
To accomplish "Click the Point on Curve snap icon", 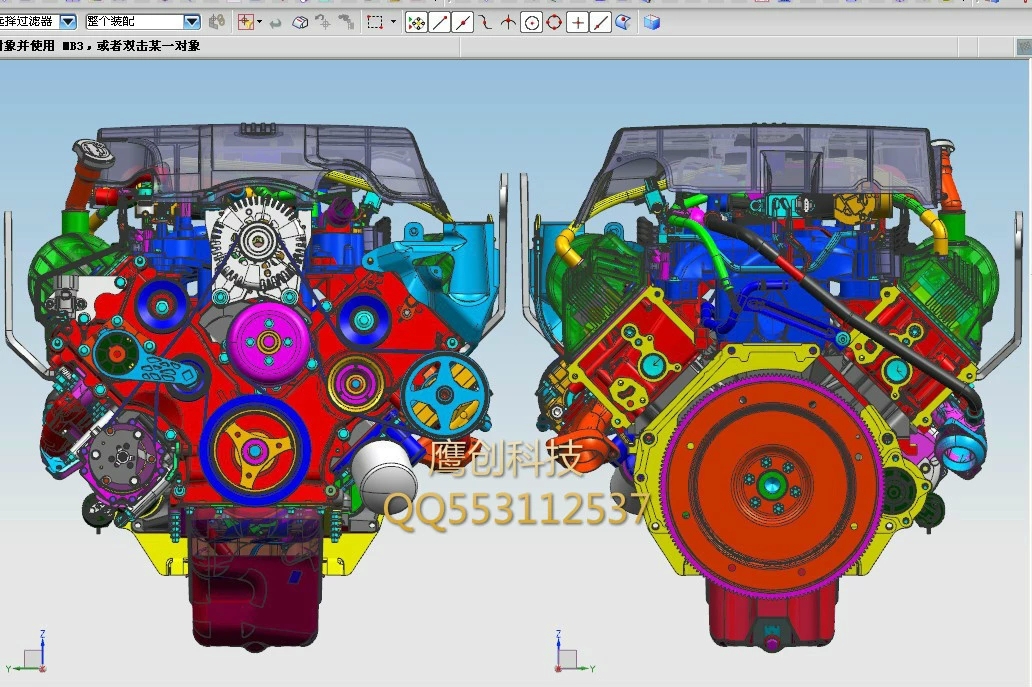I will (x=600, y=22).
